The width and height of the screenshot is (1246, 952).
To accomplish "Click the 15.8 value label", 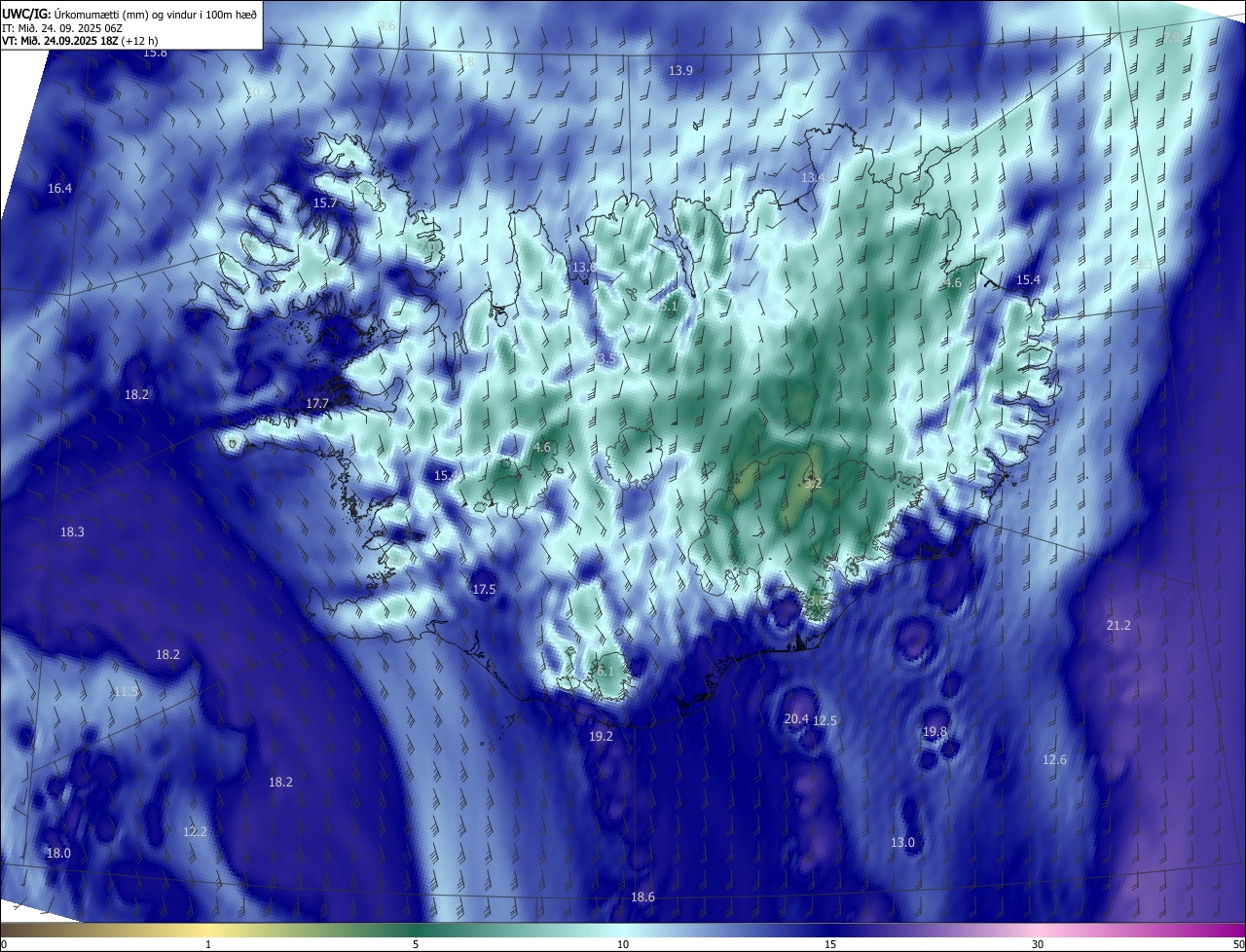I will click(155, 52).
